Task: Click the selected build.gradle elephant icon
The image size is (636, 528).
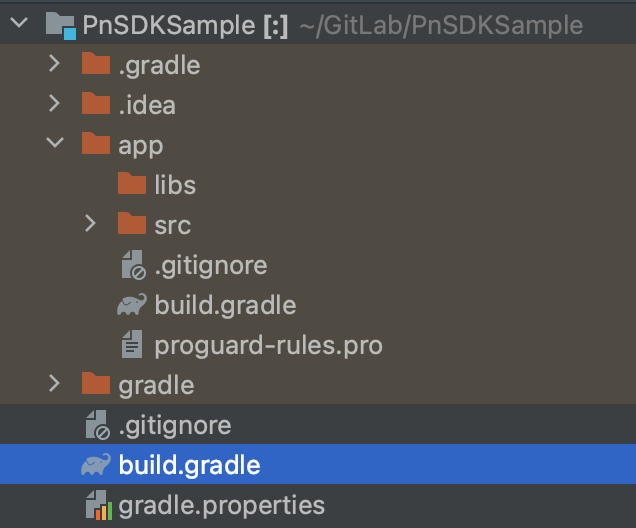Action: pos(96,464)
